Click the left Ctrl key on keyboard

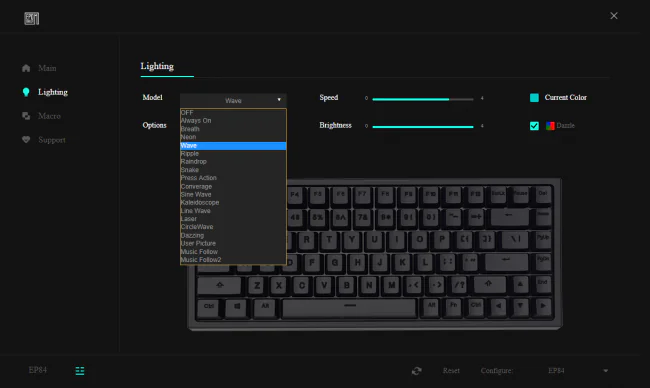pos(209,308)
